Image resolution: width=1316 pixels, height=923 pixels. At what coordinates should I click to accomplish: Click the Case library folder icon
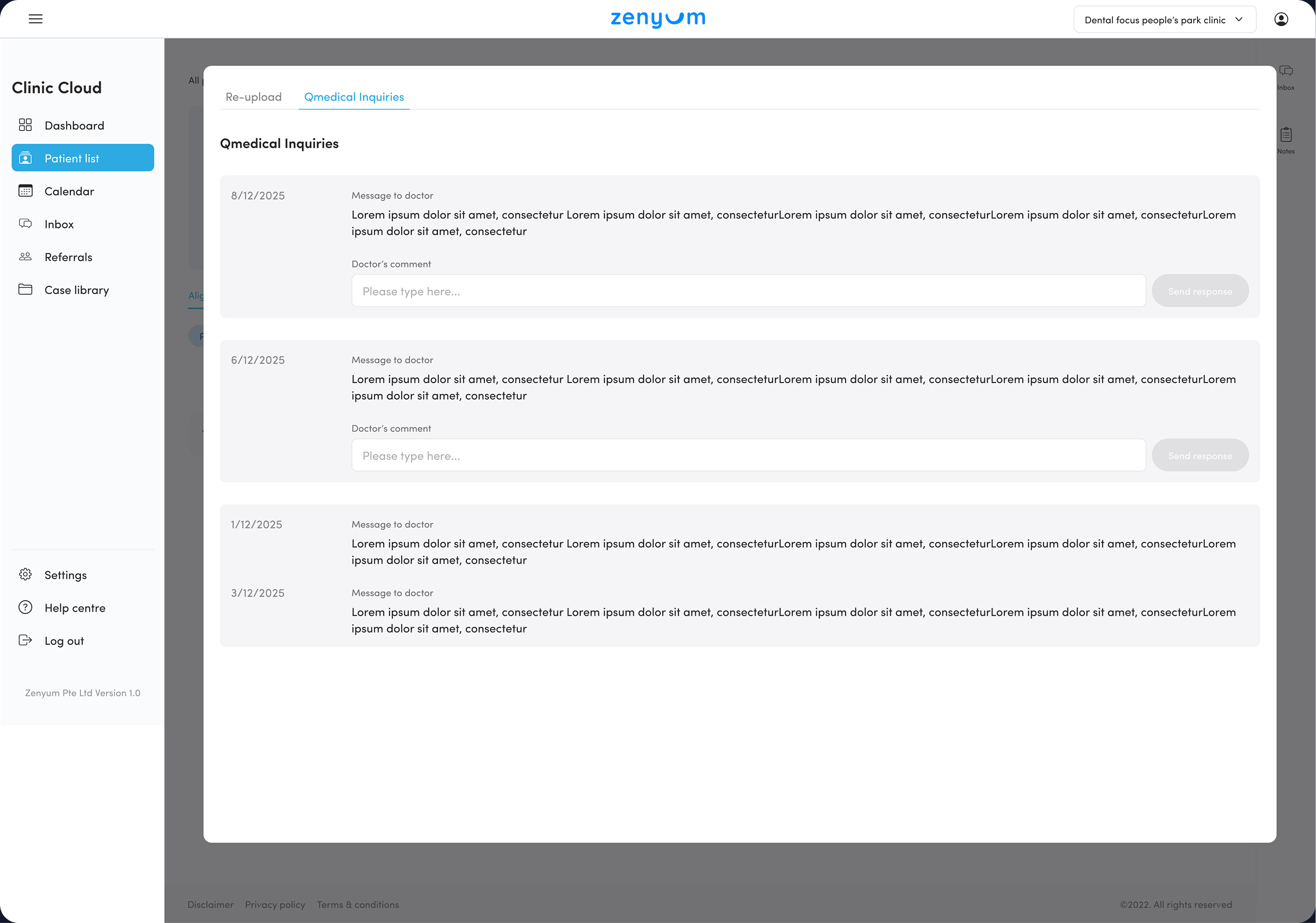coord(25,289)
